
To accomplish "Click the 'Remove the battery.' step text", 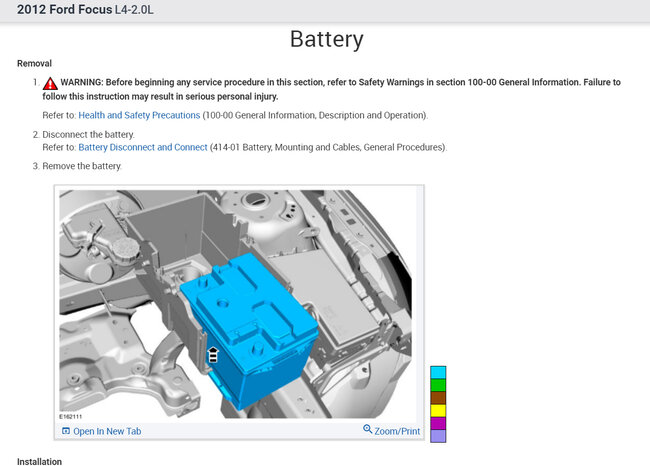I will pyautogui.click(x=82, y=166).
